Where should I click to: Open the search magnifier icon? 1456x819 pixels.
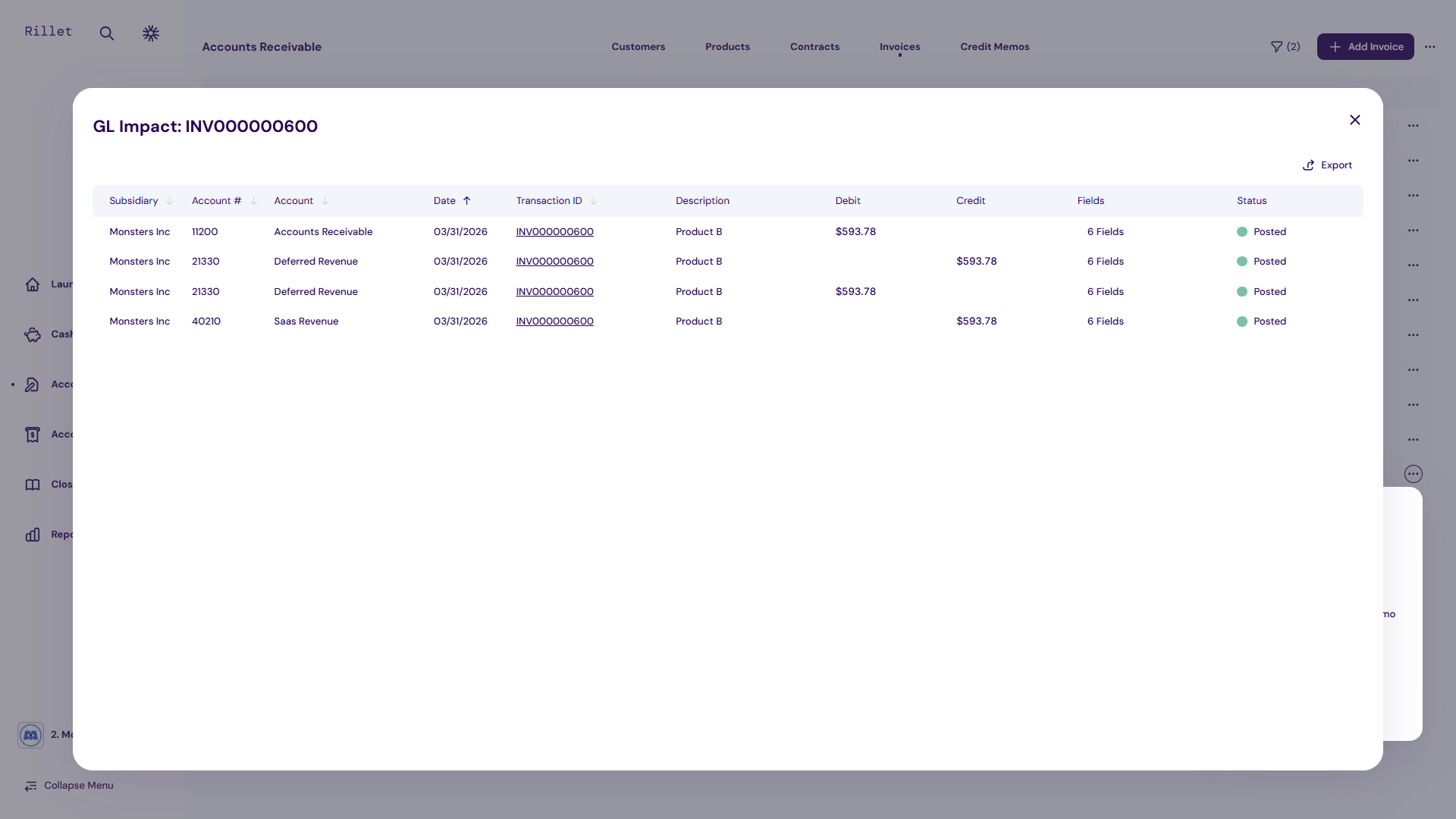click(x=107, y=33)
